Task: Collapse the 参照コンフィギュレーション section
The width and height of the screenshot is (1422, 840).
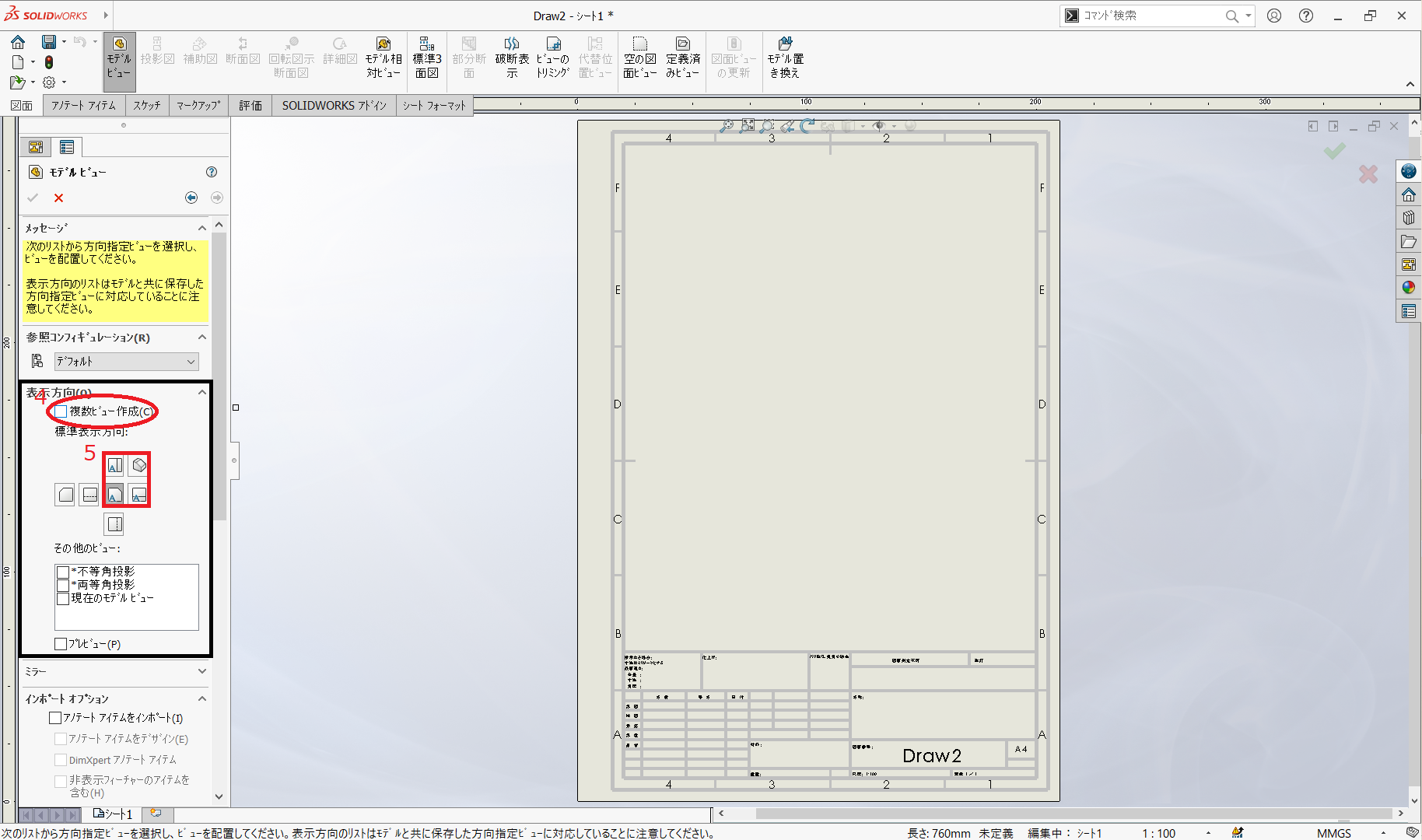Action: [202, 337]
